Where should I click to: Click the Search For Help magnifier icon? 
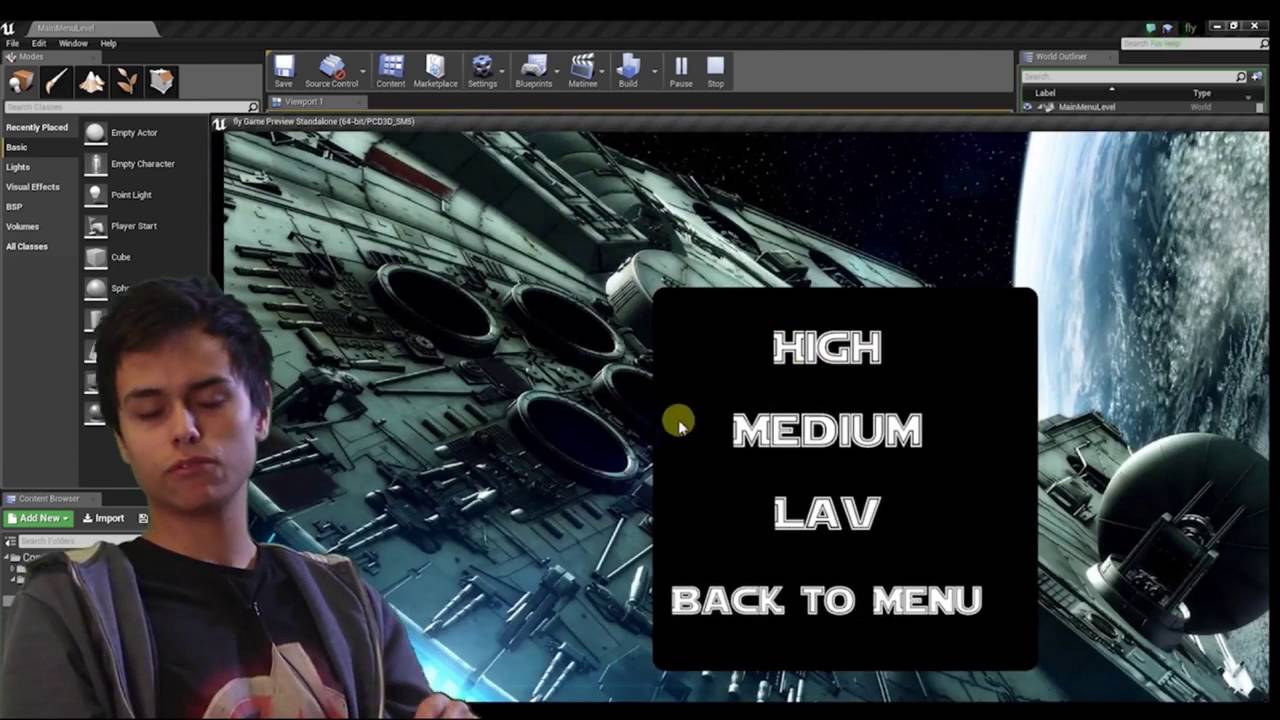tap(1264, 44)
